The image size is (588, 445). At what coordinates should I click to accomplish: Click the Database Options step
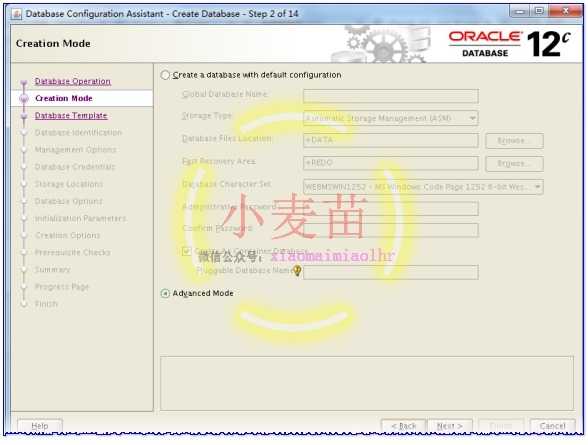click(69, 201)
